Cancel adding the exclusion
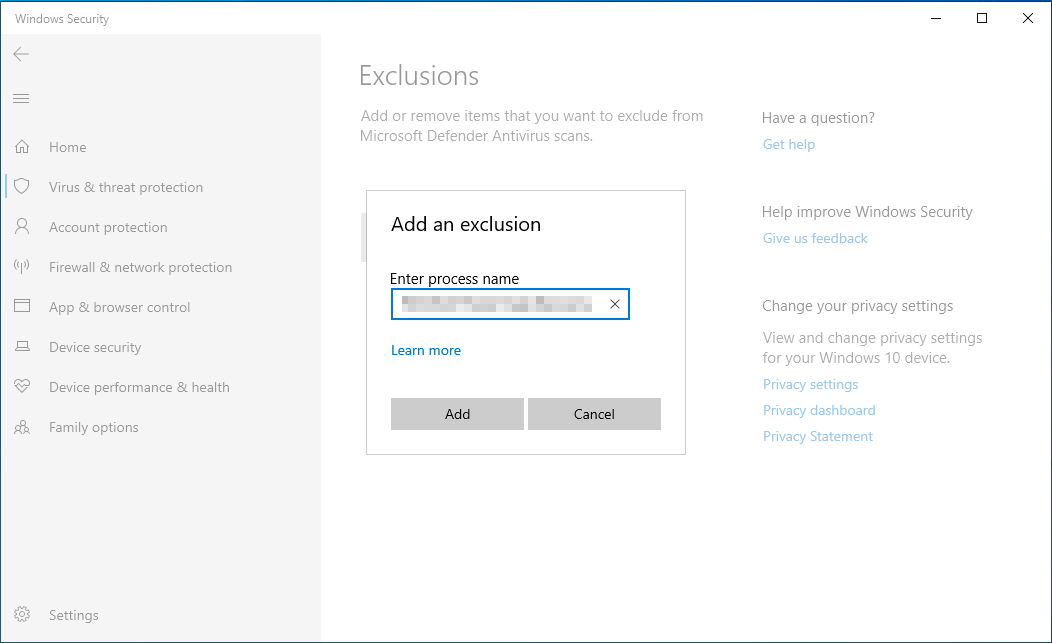The image size is (1052, 643). point(594,414)
